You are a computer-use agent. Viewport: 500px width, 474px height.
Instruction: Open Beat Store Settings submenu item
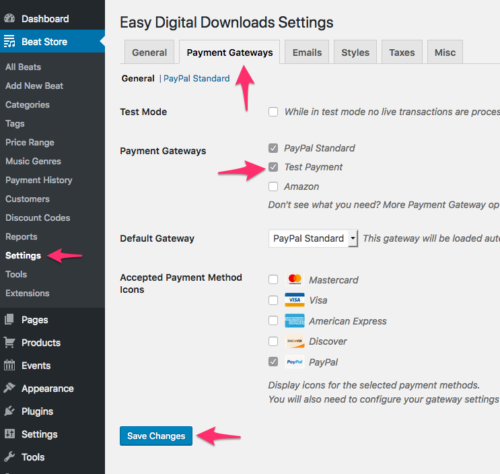[23, 255]
